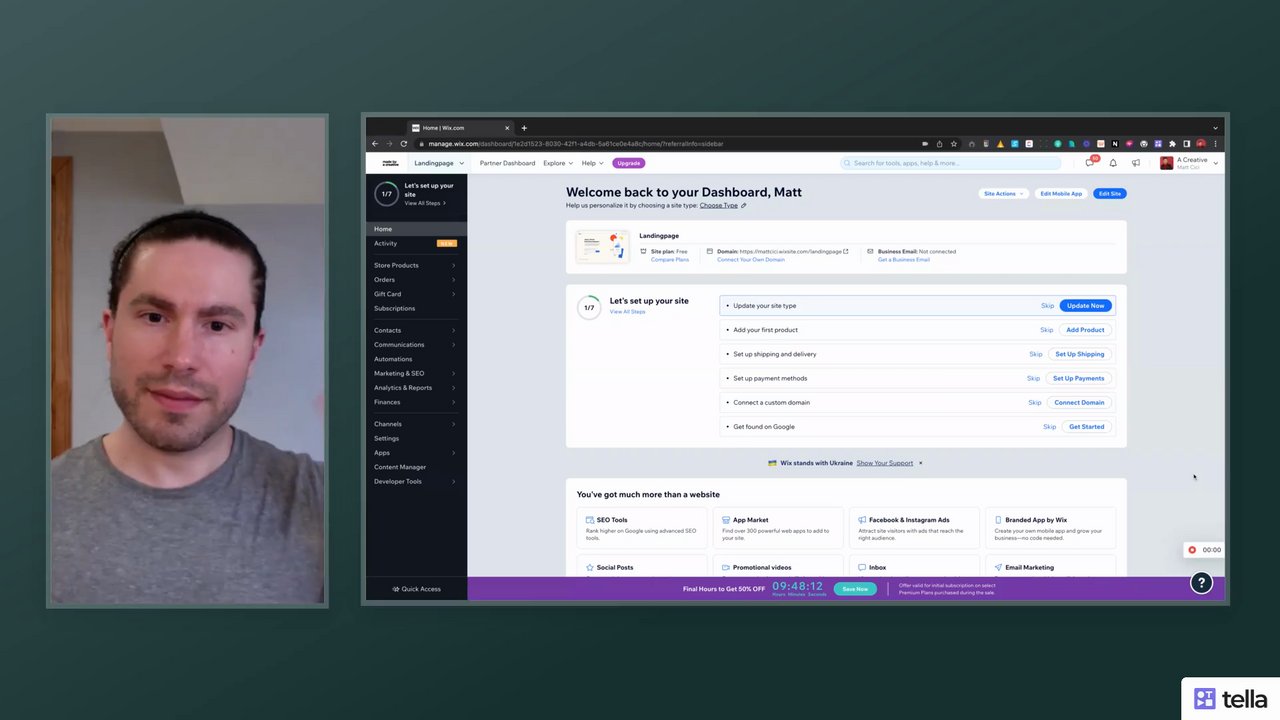Expand the Help menu
1280x720 pixels.
pos(593,163)
